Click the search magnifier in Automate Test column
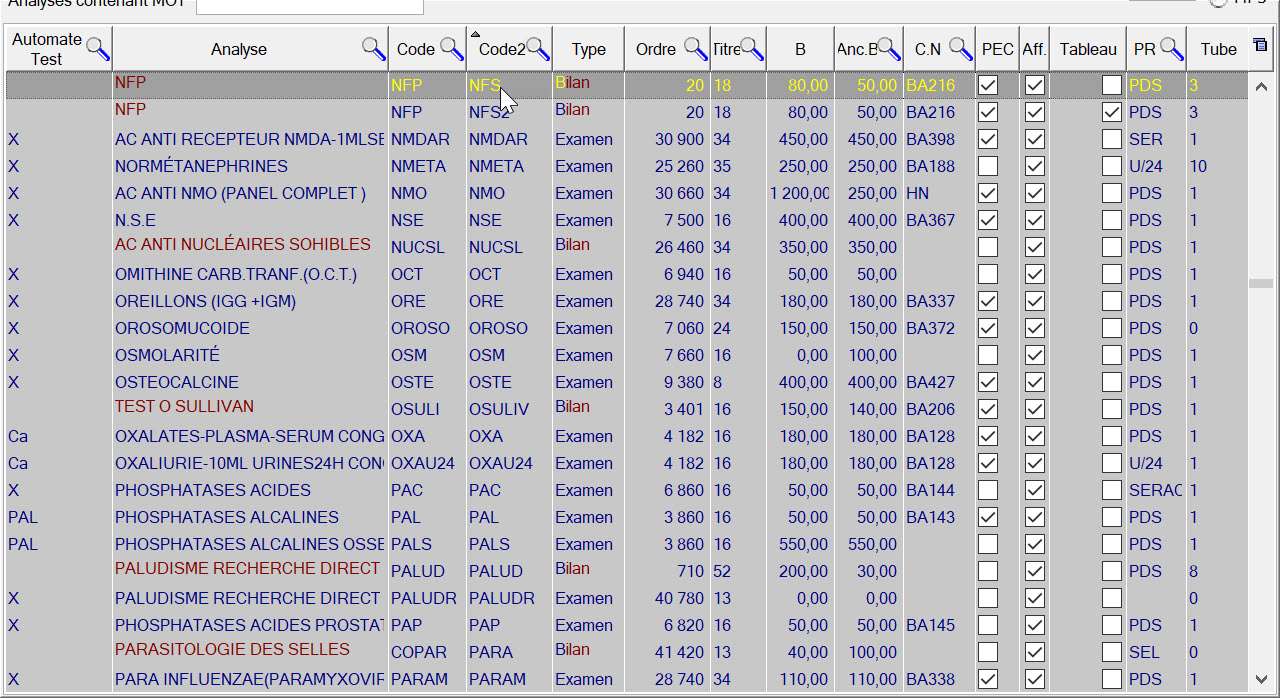 pyautogui.click(x=98, y=48)
